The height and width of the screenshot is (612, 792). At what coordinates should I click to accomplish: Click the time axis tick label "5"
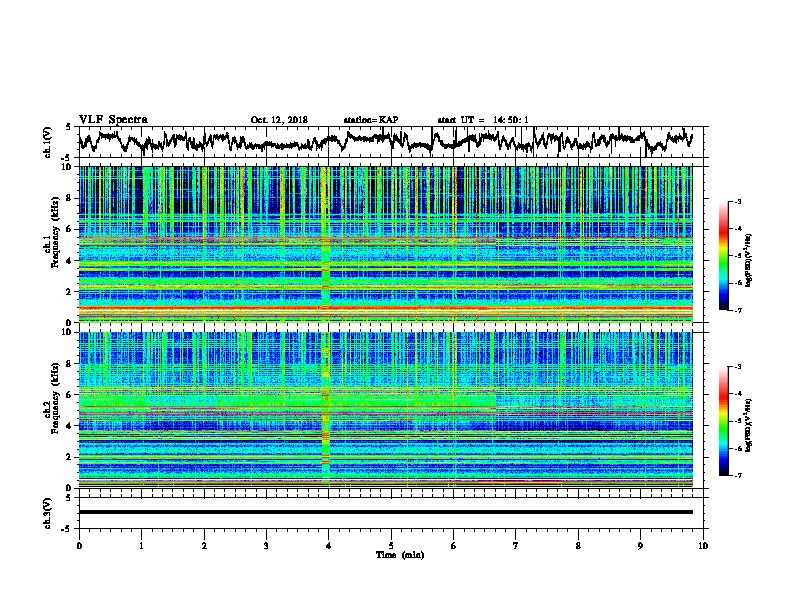pyautogui.click(x=391, y=545)
